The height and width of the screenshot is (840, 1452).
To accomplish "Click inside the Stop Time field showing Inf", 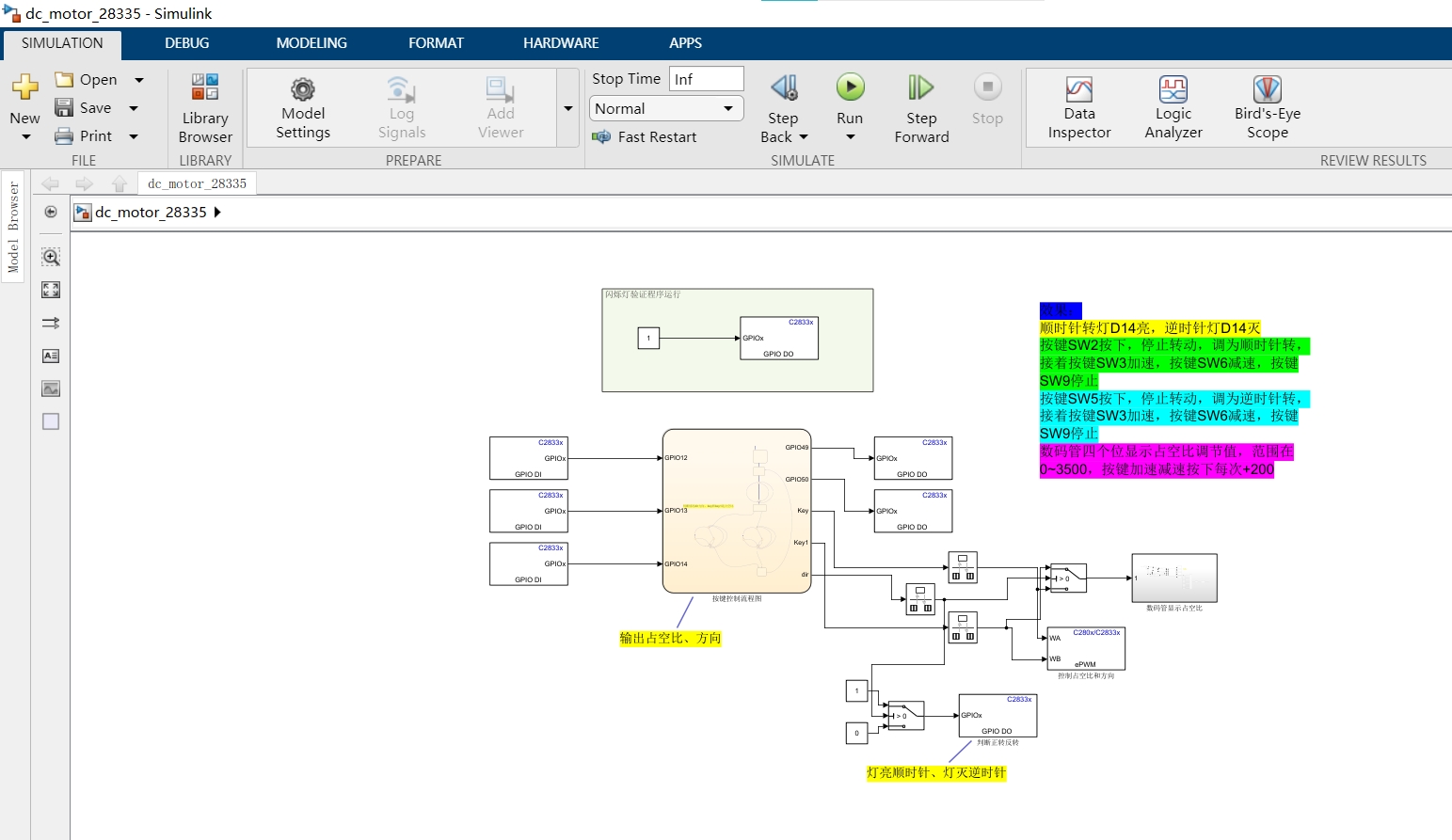I will click(x=704, y=78).
